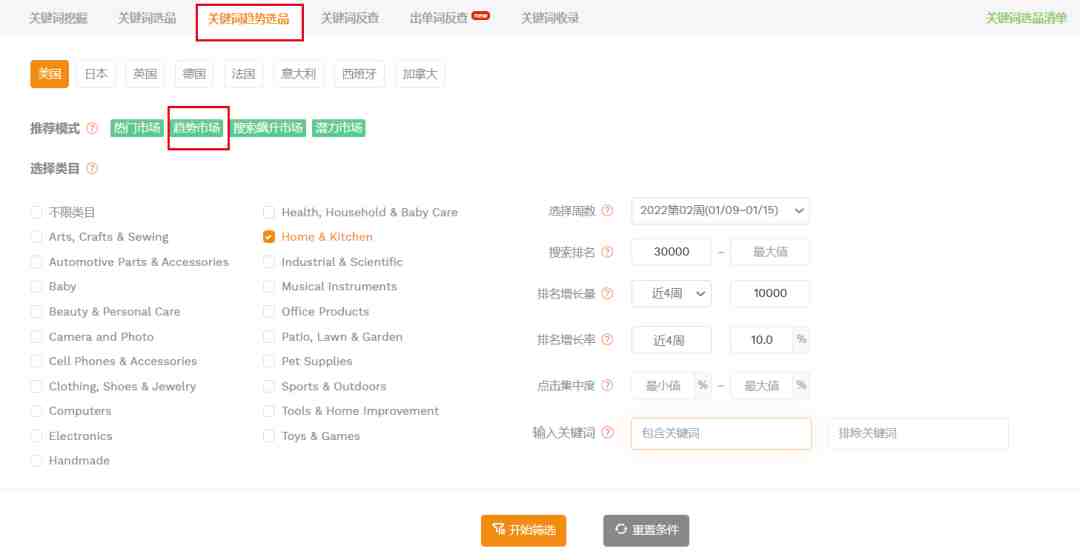Check the Musical Instruments category

(x=269, y=287)
